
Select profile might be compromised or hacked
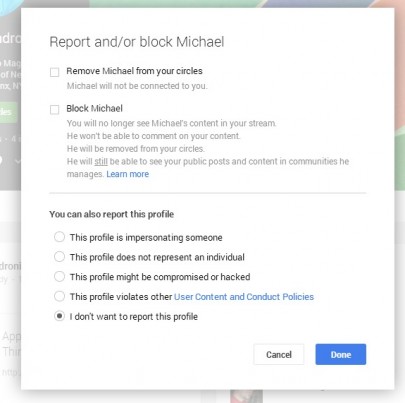click(59, 276)
